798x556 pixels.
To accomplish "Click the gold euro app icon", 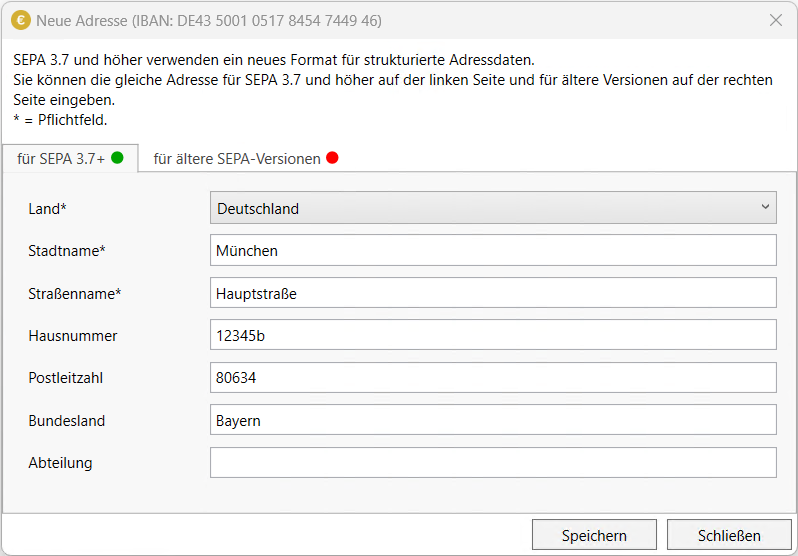I will pos(21,20).
